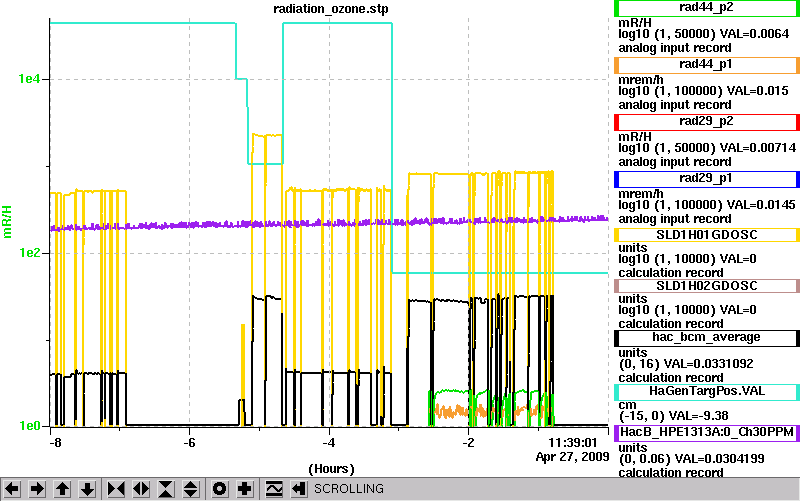Click the circle auto-scale toolbar button
The width and height of the screenshot is (800, 501).
tap(219, 489)
